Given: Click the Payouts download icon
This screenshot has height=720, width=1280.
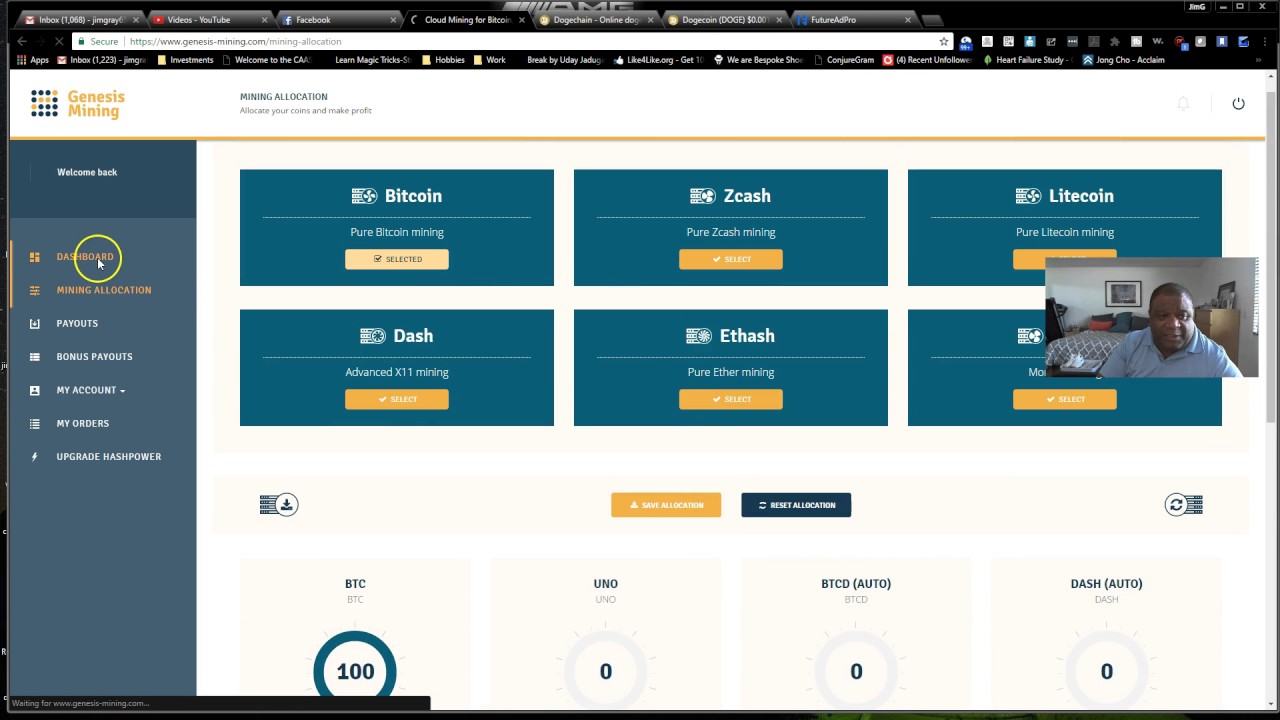Looking at the screenshot, I should point(34,323).
